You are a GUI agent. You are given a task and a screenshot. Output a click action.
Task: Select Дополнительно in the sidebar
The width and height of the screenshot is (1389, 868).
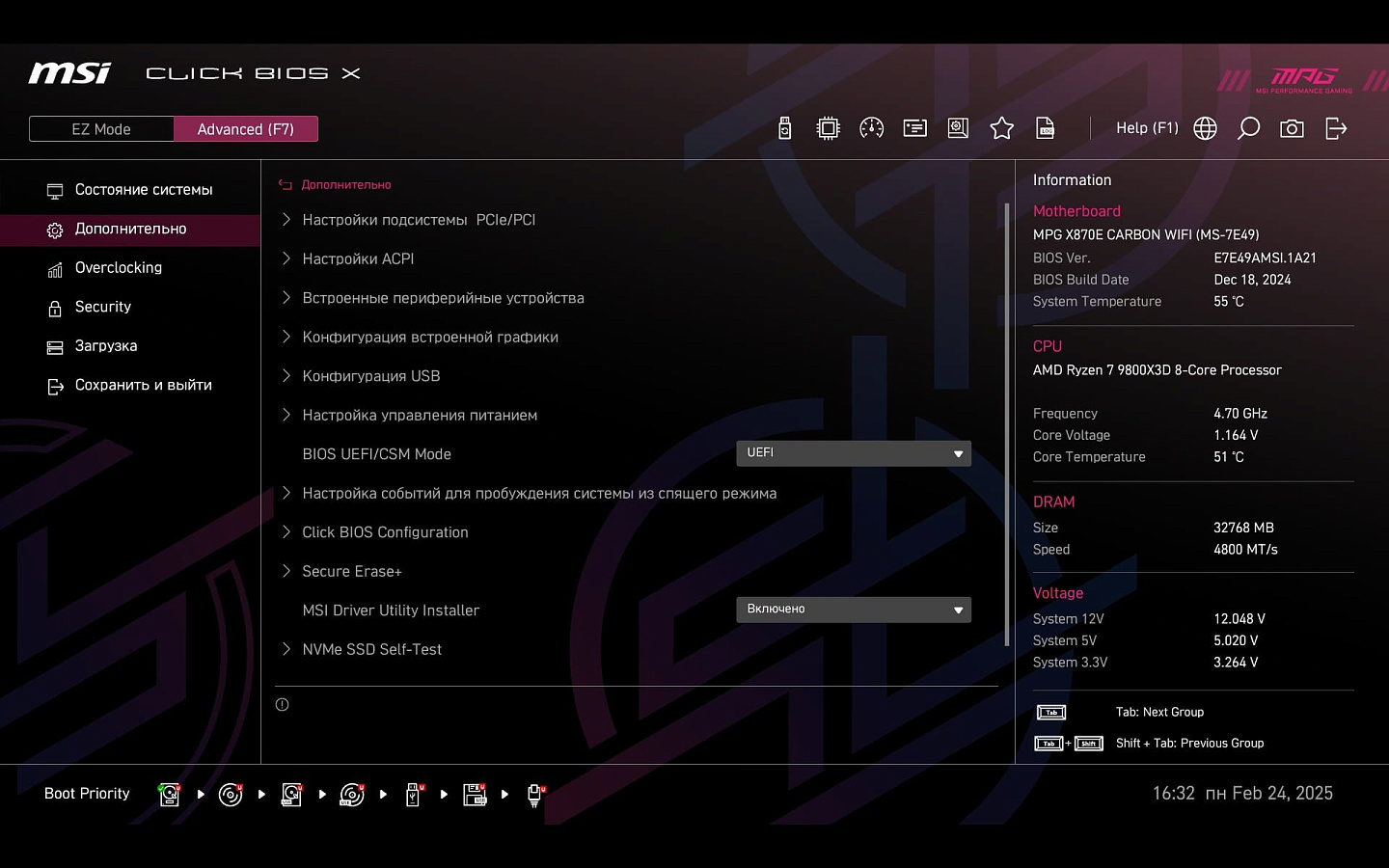[x=130, y=230]
